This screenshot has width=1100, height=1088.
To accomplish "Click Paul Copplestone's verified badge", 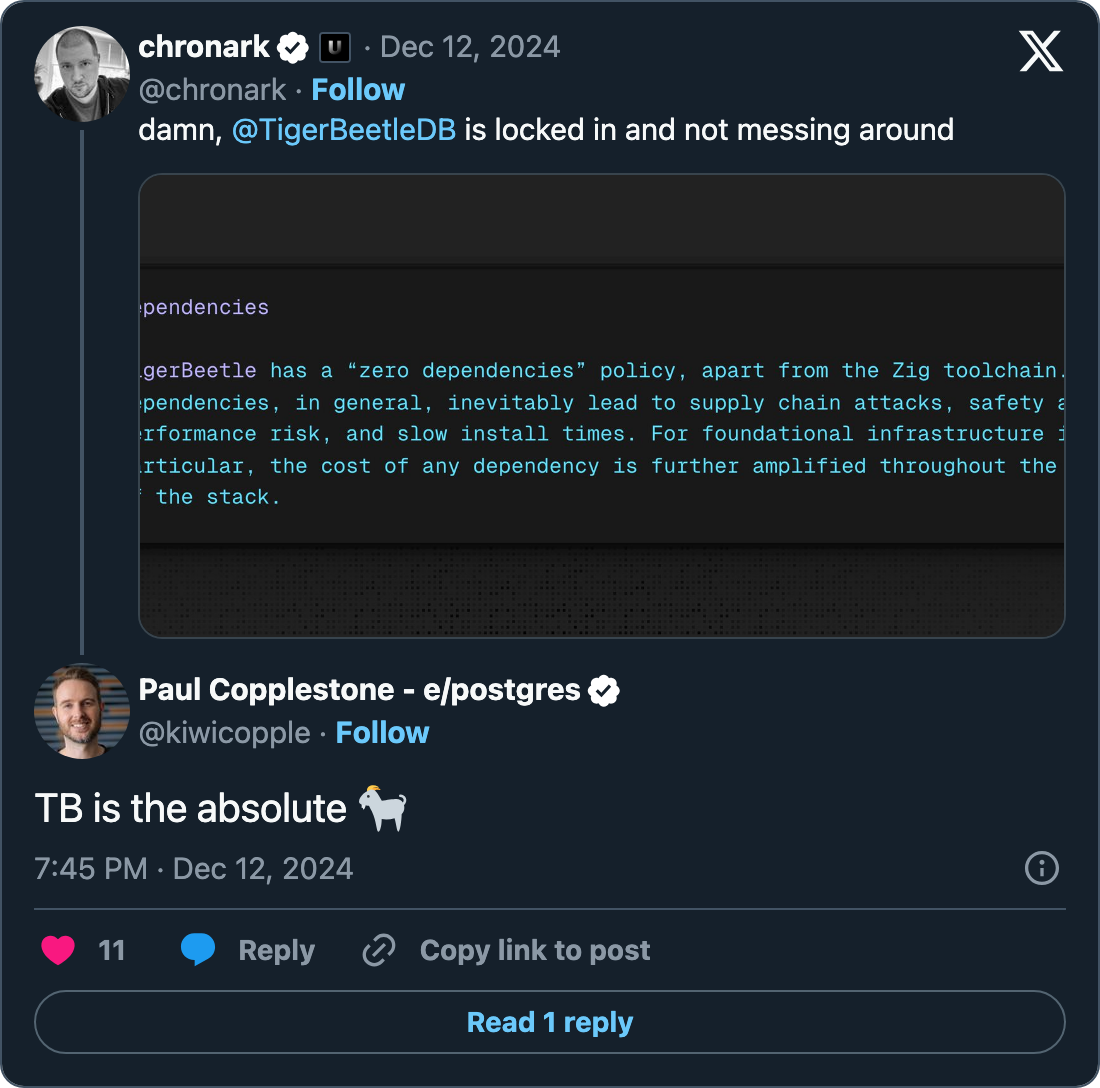I will (603, 690).
